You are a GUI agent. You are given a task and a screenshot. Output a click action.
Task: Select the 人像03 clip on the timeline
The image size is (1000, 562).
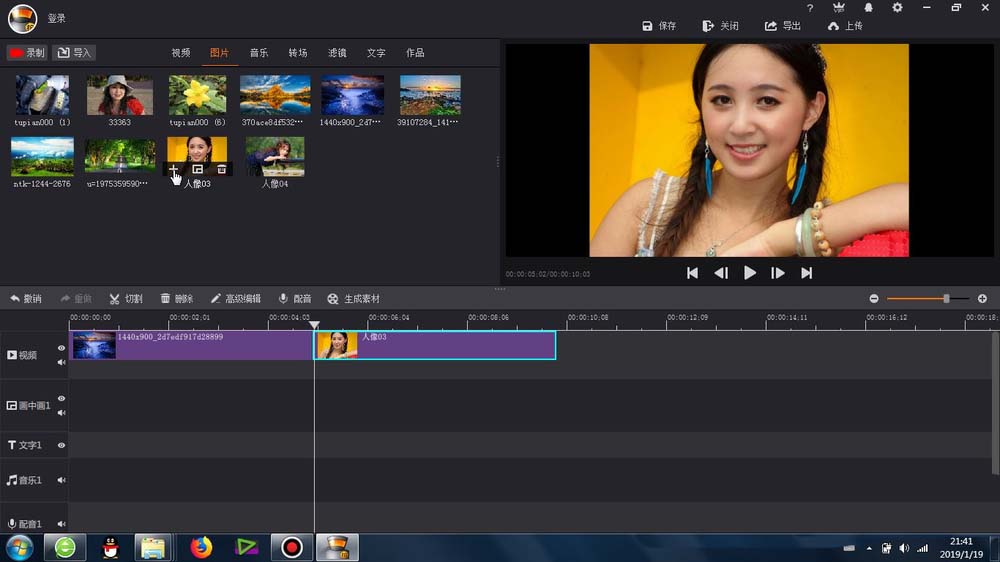coord(434,345)
